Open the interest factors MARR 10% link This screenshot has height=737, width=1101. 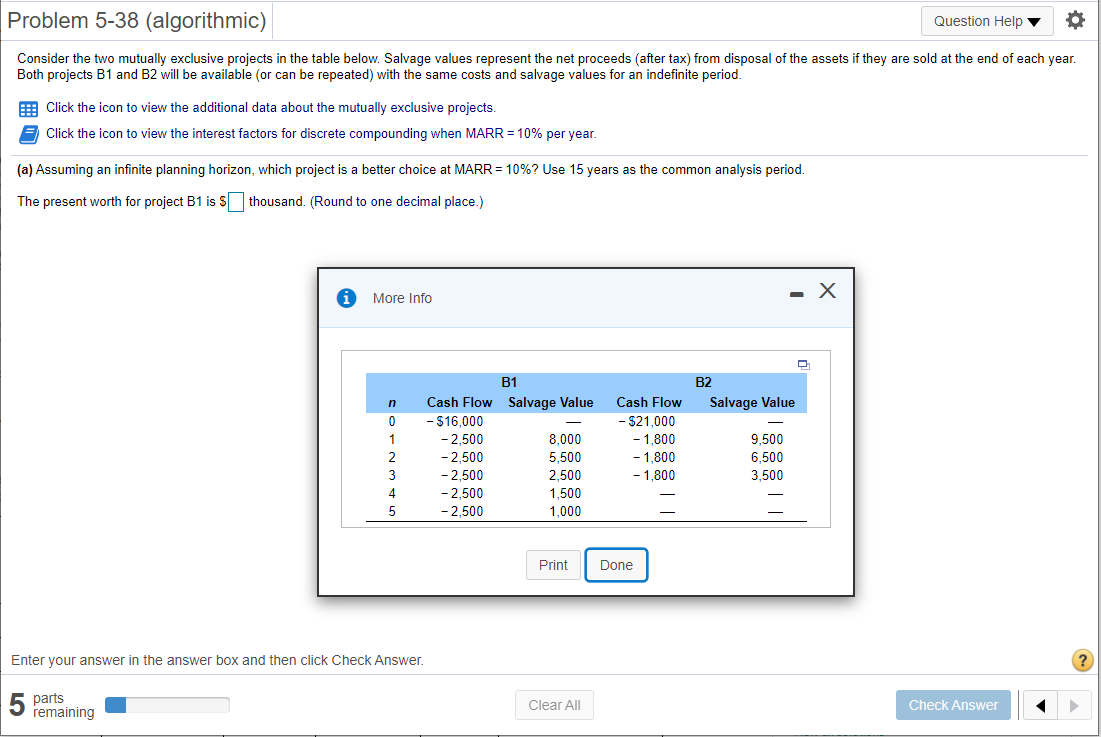322,133
